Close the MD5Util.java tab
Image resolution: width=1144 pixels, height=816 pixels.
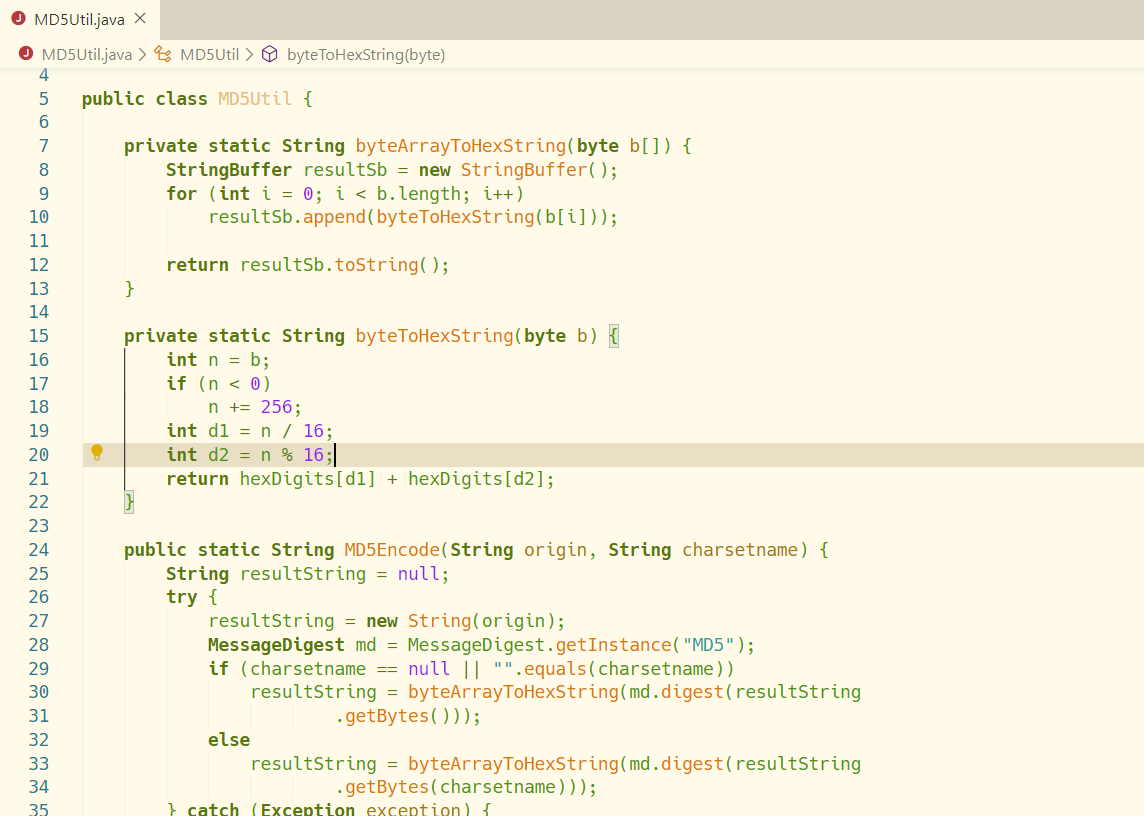(x=141, y=18)
